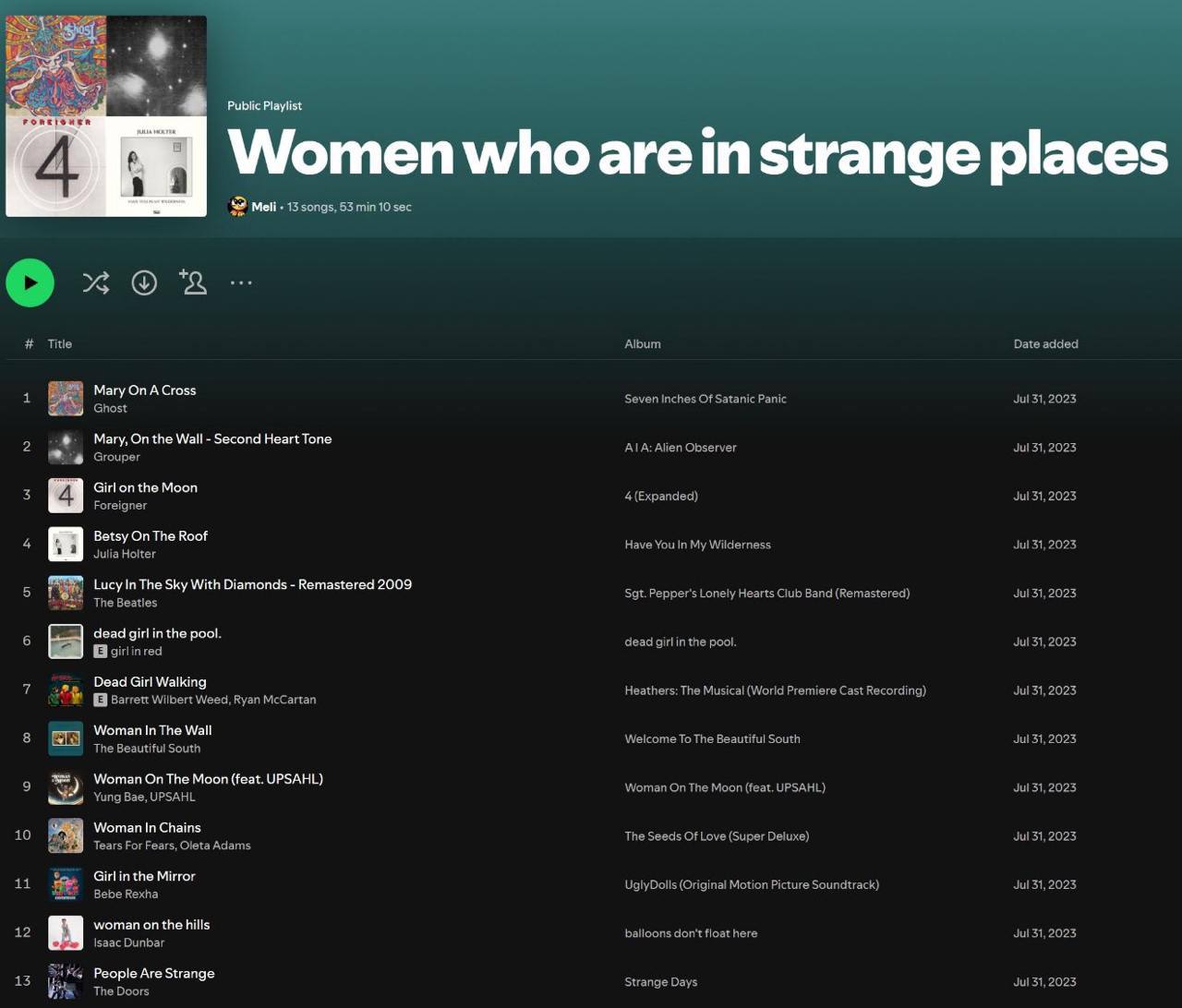Click the Girl in the Mirror album art

tap(66, 884)
